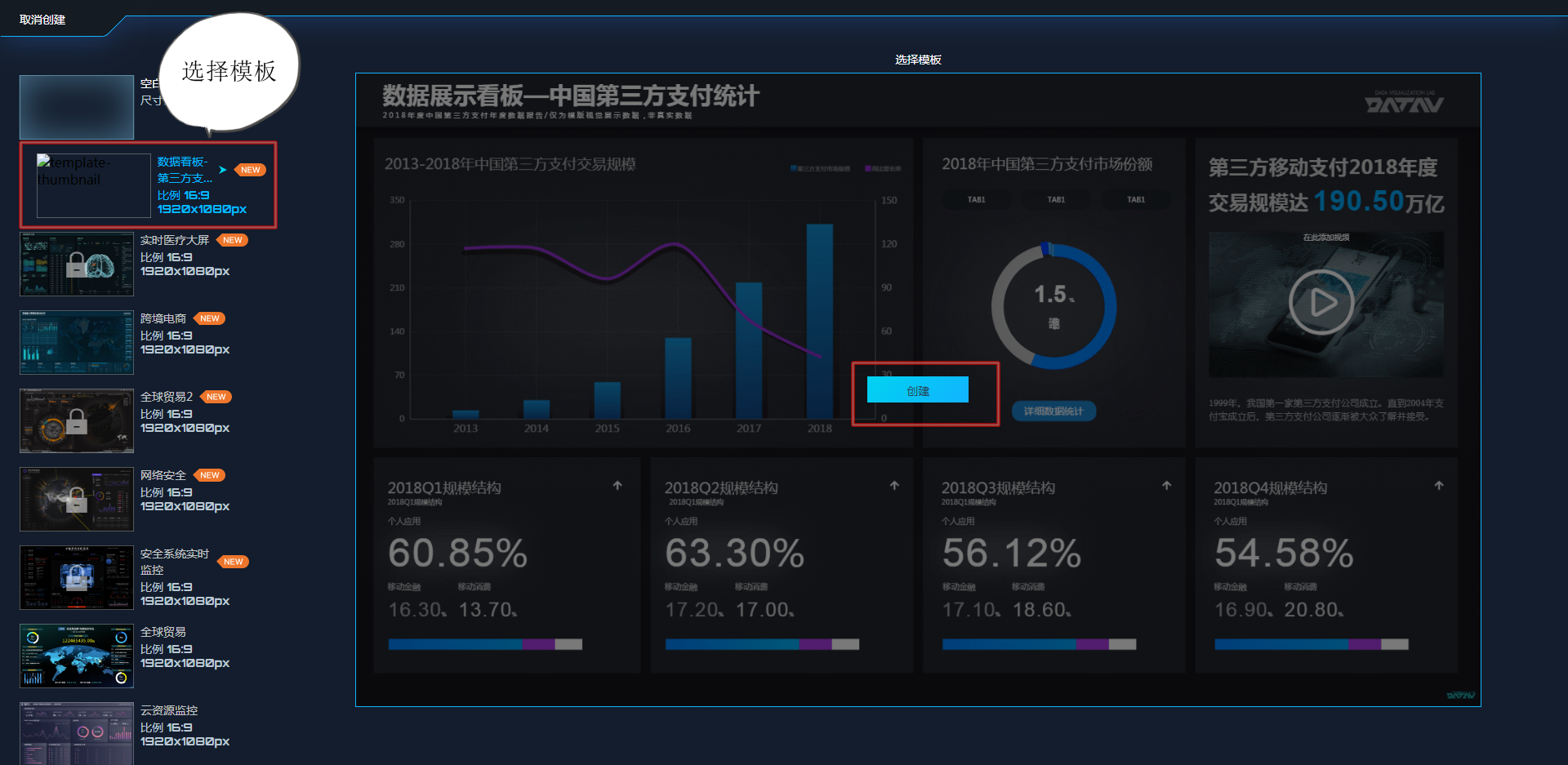The height and width of the screenshot is (765, 1568).
Task: Choose the 跨境电商 template thumbnail
Action: pyautogui.click(x=77, y=342)
